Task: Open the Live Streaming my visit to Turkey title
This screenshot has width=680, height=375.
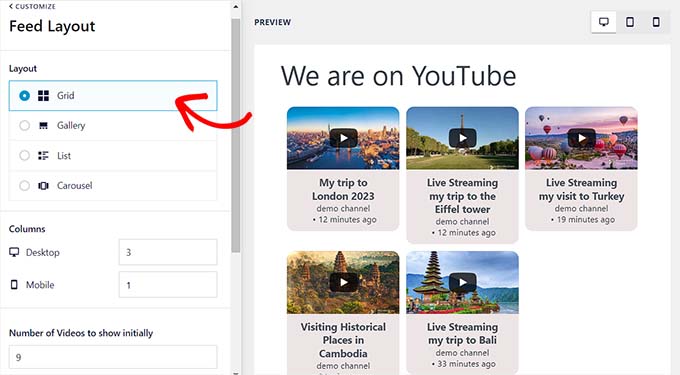Action: [x=581, y=189]
